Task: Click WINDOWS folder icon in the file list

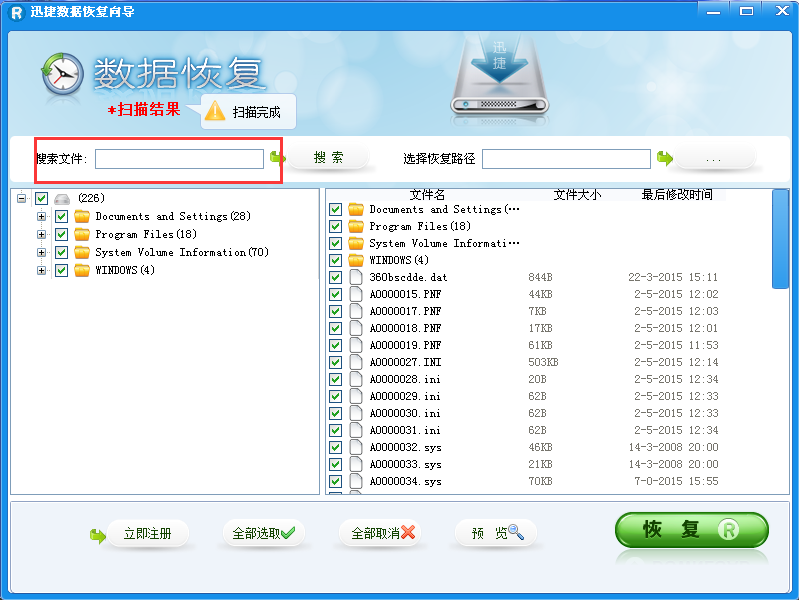Action: tap(356, 260)
